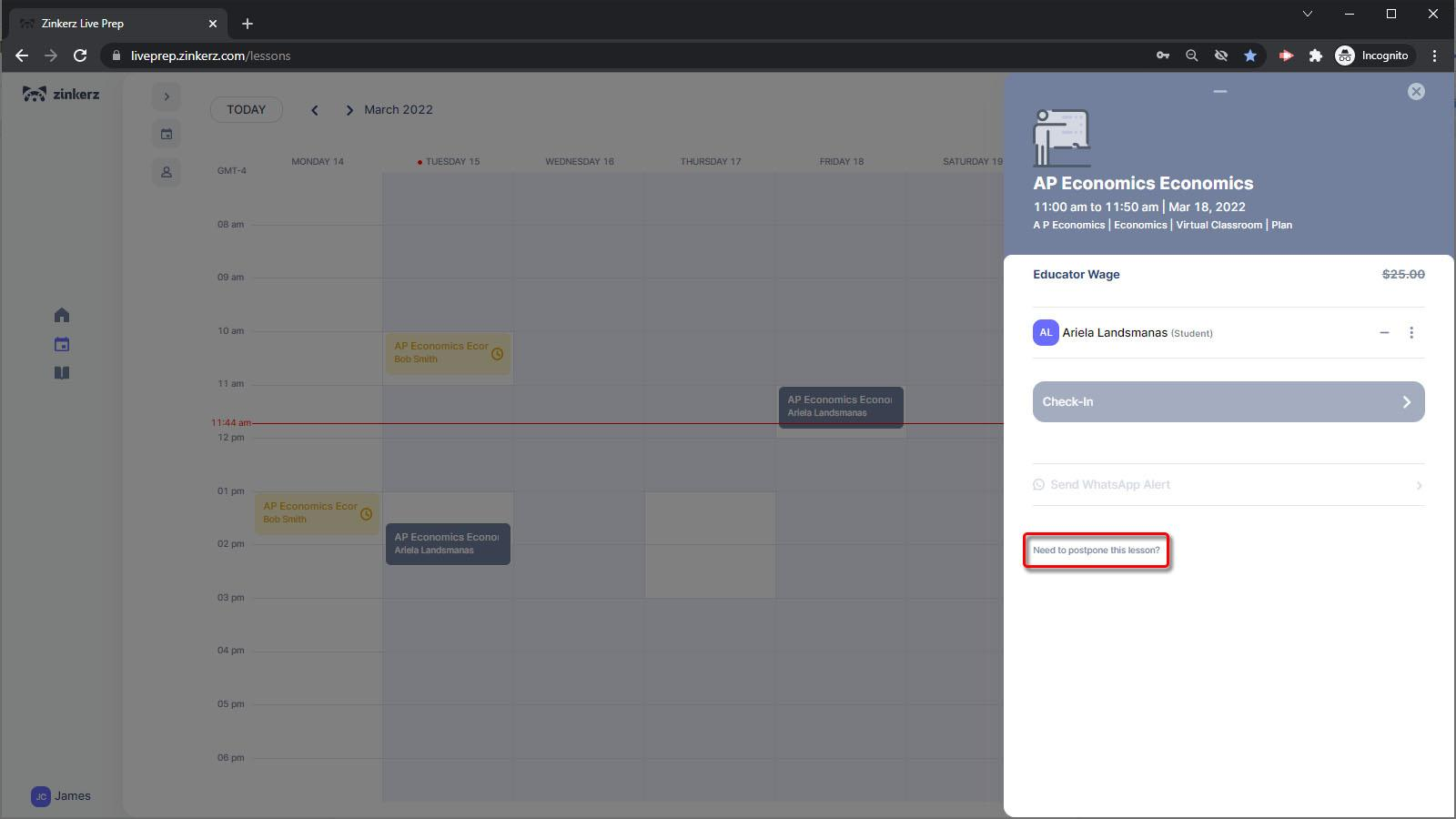The width and height of the screenshot is (1456, 819).
Task: Select Friday 18 column header
Action: [x=842, y=162]
